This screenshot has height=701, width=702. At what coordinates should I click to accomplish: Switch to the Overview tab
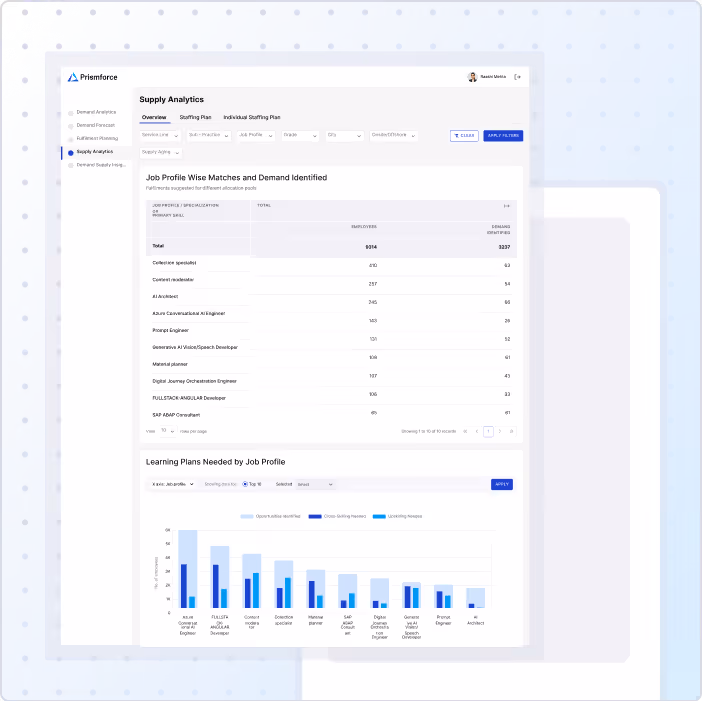(x=154, y=117)
